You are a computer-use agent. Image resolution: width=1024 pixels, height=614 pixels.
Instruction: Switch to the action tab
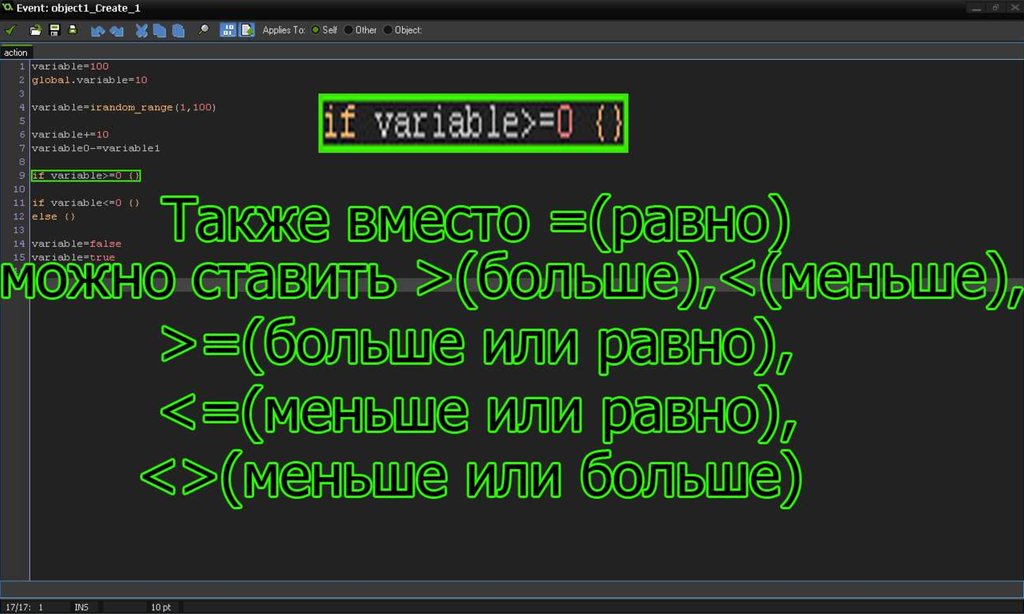point(16,52)
